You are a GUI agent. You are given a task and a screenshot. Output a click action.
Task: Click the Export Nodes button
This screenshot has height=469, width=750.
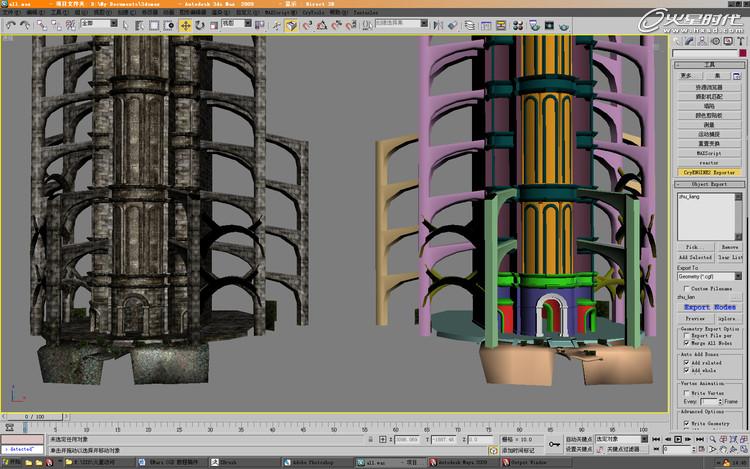(709, 307)
